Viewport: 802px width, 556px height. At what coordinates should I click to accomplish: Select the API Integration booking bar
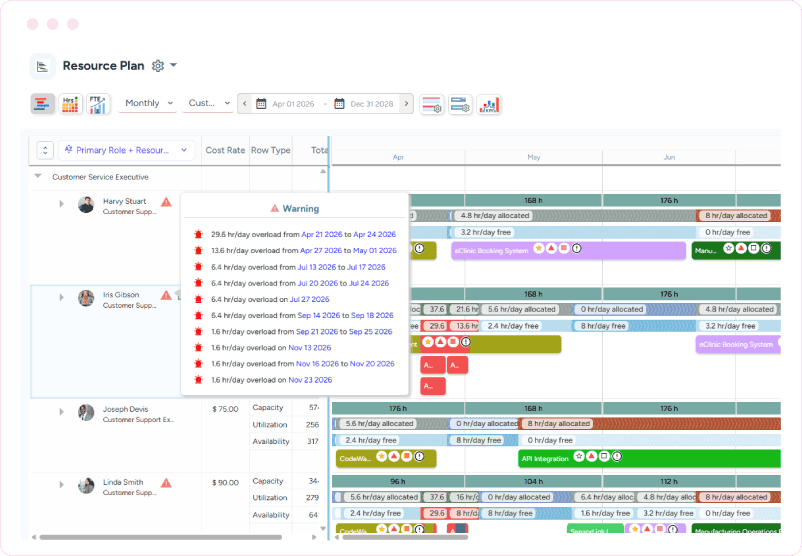pos(649,458)
